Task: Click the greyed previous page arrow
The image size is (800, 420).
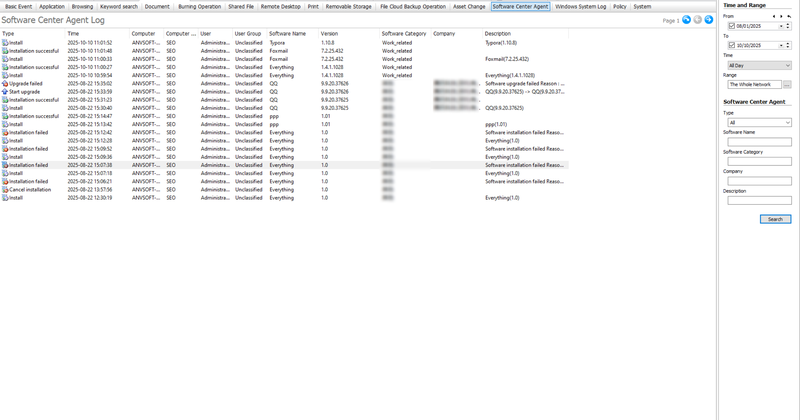Action: [697, 20]
